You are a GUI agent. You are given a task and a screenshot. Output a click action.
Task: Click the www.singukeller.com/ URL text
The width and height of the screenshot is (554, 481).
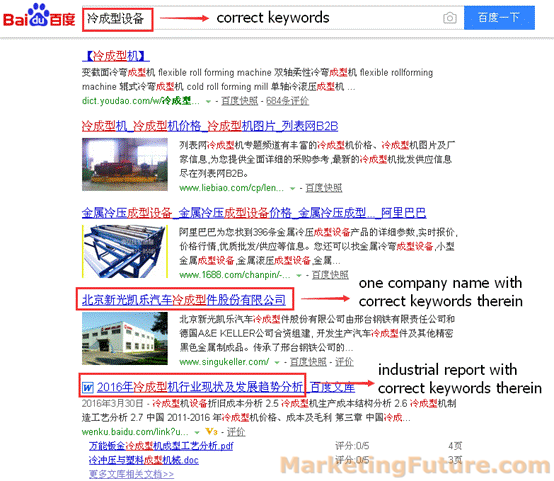point(224,362)
